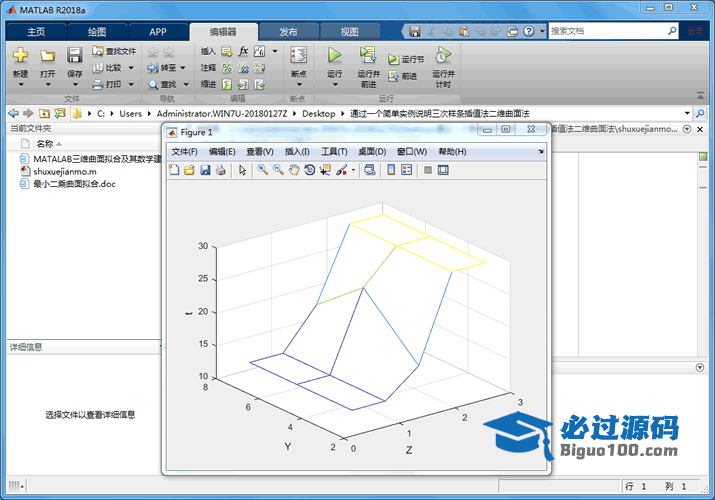715x500 pixels.
Task: Click the Print (打印) icon in the ribbon
Action: 98,84
